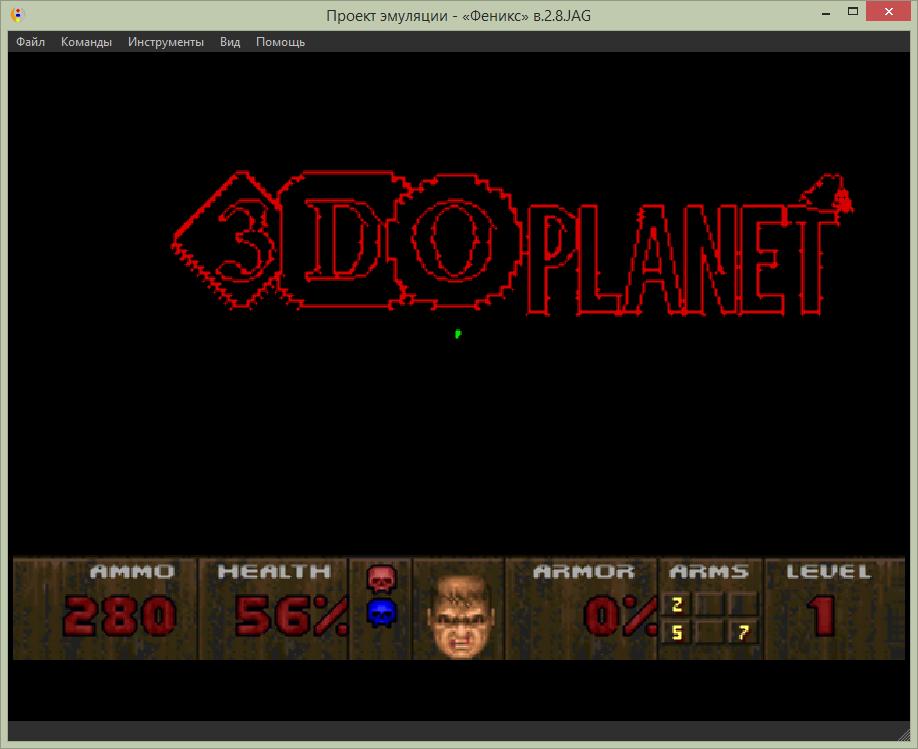Click the Phoenix emulator app icon in title bar
The width and height of the screenshot is (918, 749).
click(x=18, y=15)
